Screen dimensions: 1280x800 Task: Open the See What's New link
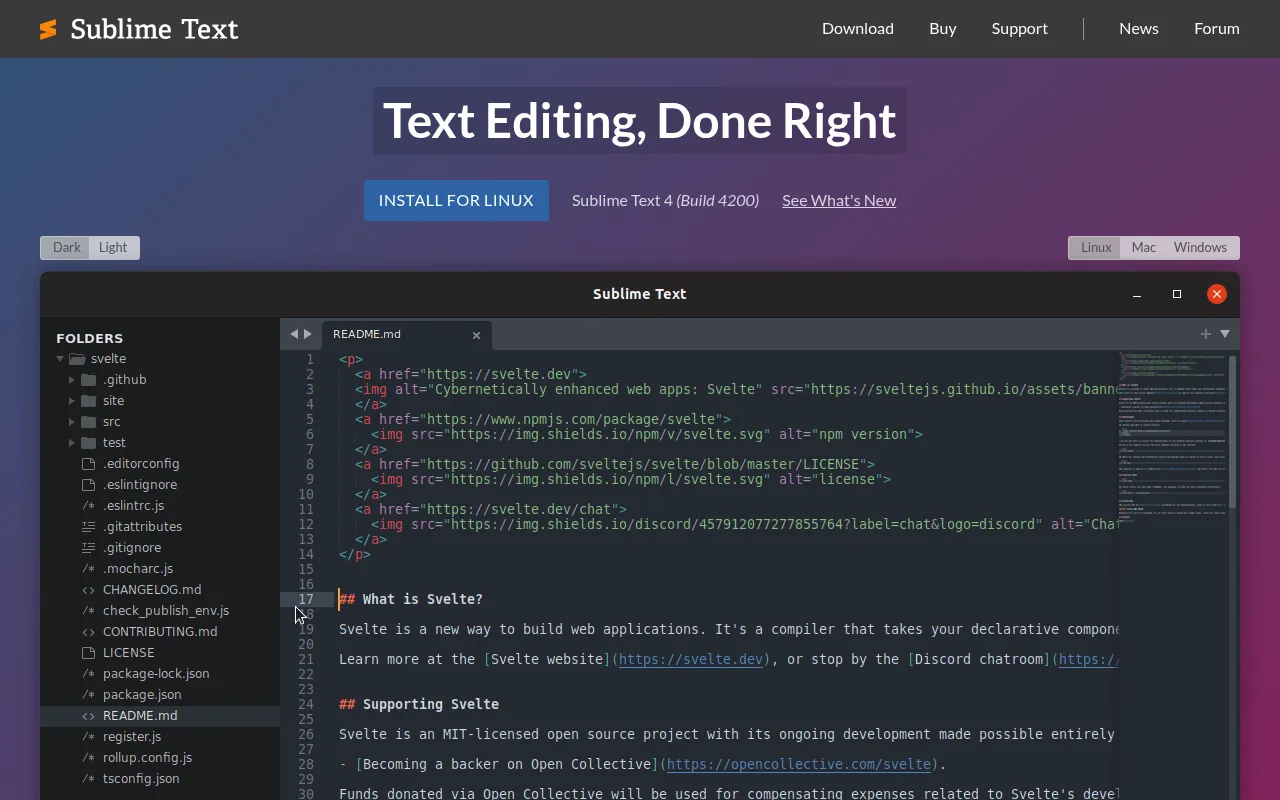click(839, 200)
